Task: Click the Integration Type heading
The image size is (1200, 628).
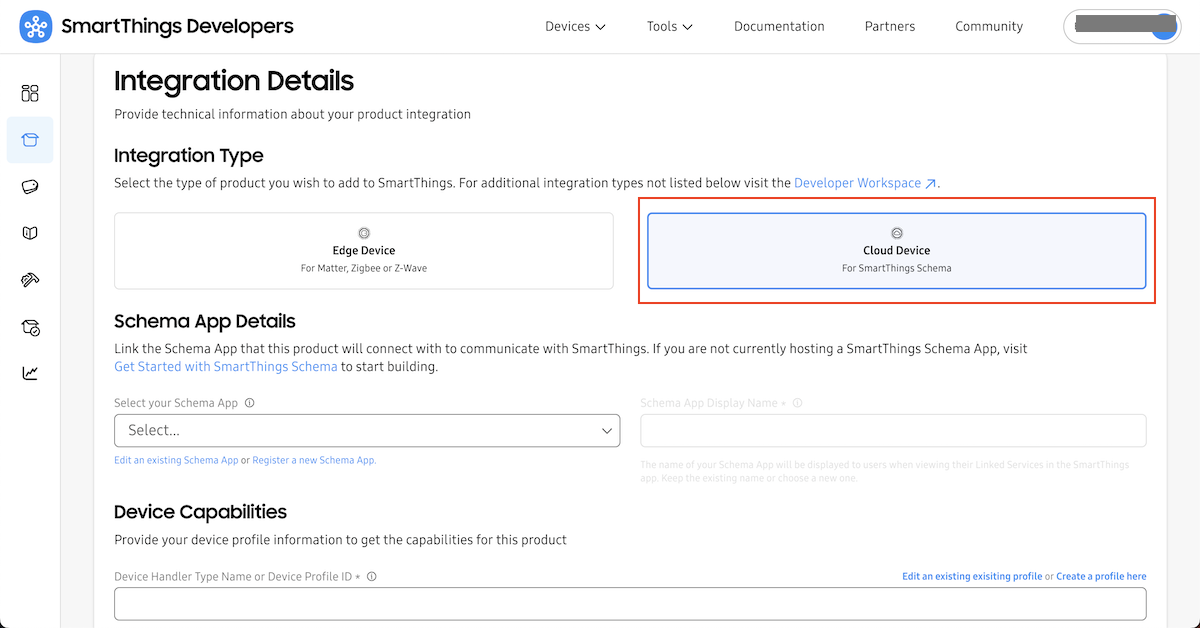Action: coord(189,156)
